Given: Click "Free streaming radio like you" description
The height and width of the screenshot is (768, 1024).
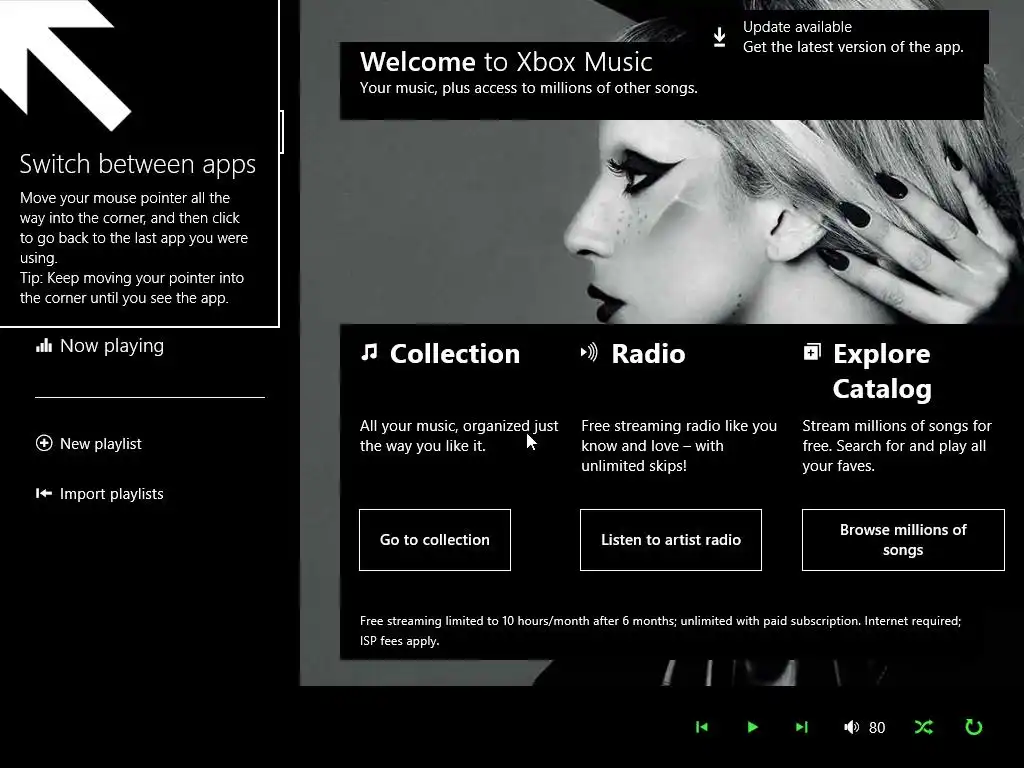Looking at the screenshot, I should tap(679, 445).
